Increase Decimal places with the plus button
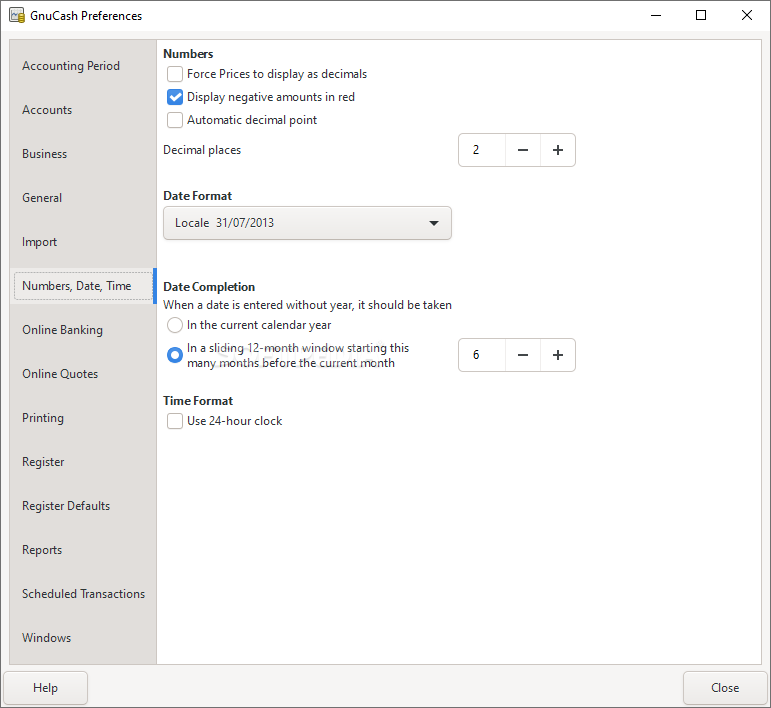The width and height of the screenshot is (771, 708). point(558,150)
